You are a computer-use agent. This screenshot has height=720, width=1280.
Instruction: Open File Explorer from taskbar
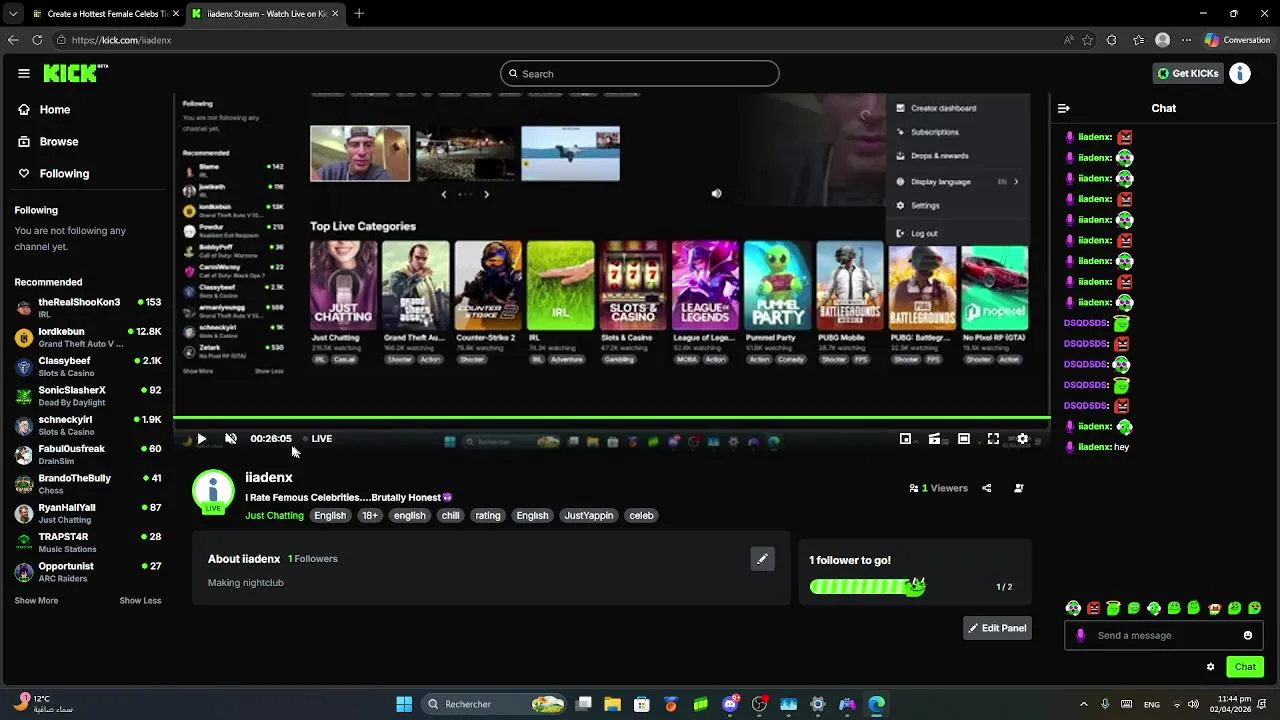[612, 704]
